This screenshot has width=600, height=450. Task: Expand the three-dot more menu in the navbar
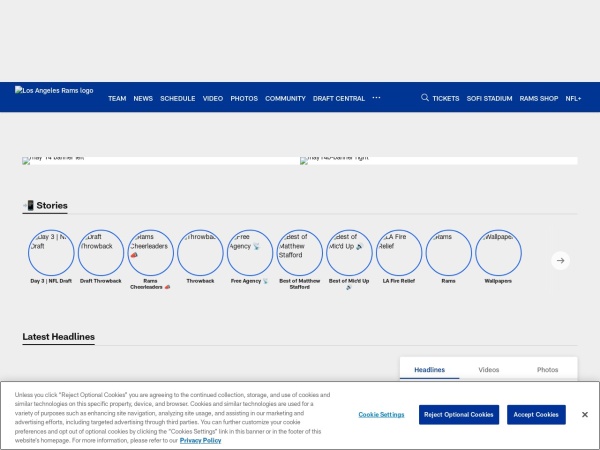pyautogui.click(x=376, y=98)
